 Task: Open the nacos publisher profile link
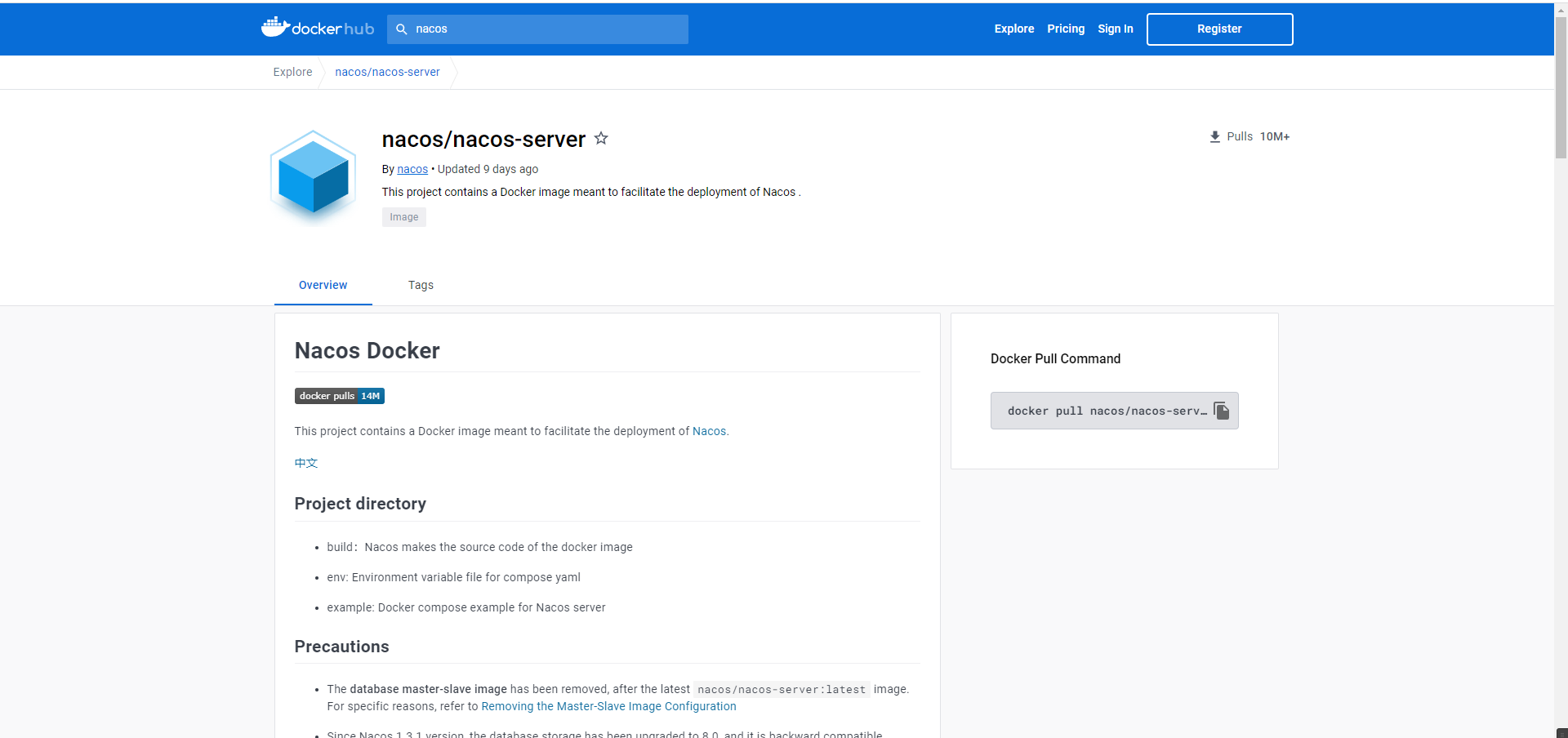point(412,169)
